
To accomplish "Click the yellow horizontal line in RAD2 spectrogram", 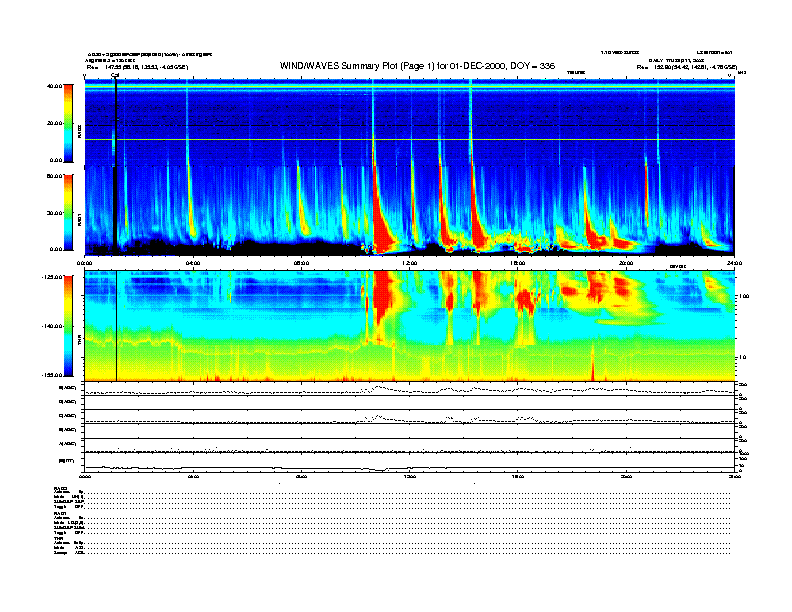I will [x=410, y=140].
